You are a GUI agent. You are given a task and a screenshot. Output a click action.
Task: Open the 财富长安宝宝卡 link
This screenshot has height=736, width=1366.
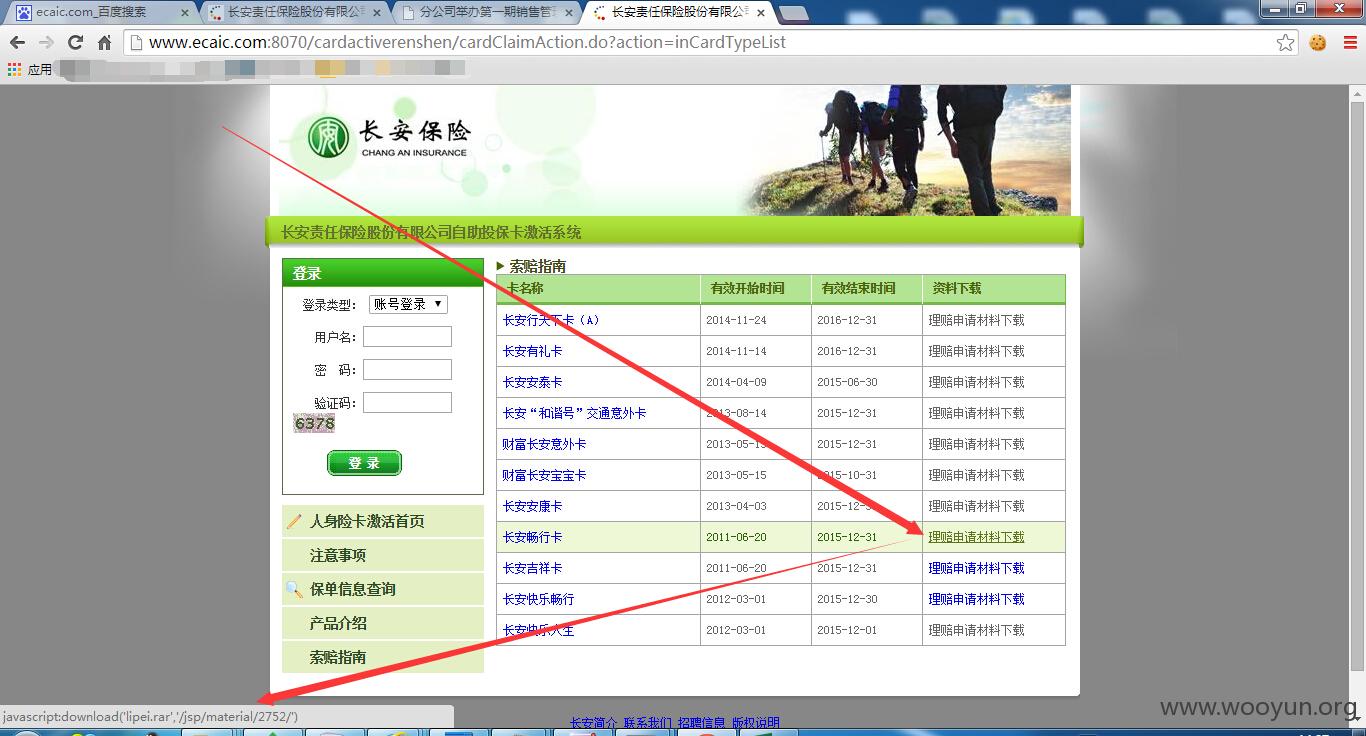[544, 475]
